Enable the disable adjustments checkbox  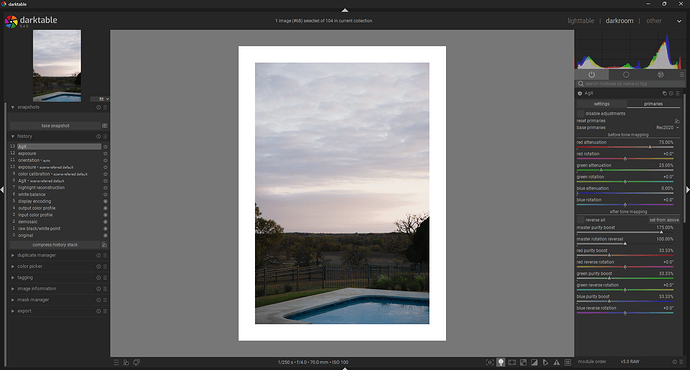pyautogui.click(x=581, y=114)
